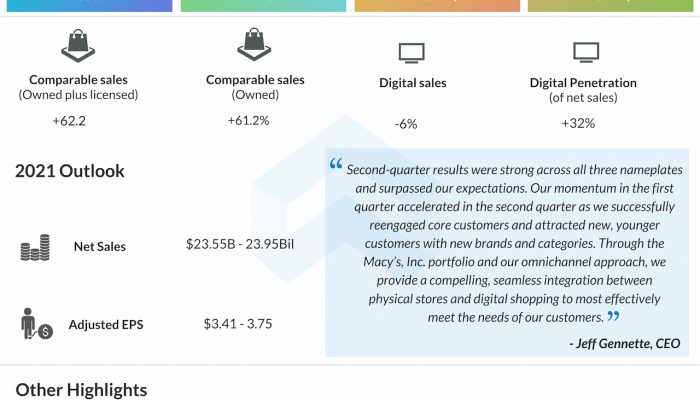Viewport: 700px width, 400px height.
Task: Select the +61.2% owned comparable sales figure
Action: point(249,120)
